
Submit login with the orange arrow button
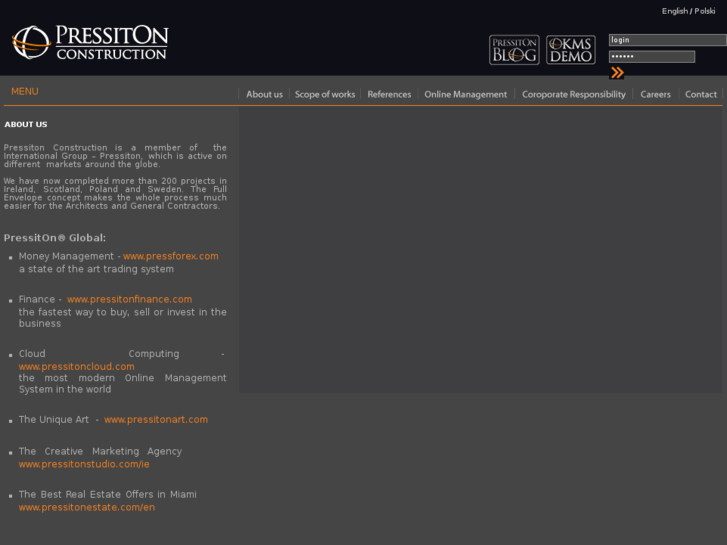617,72
